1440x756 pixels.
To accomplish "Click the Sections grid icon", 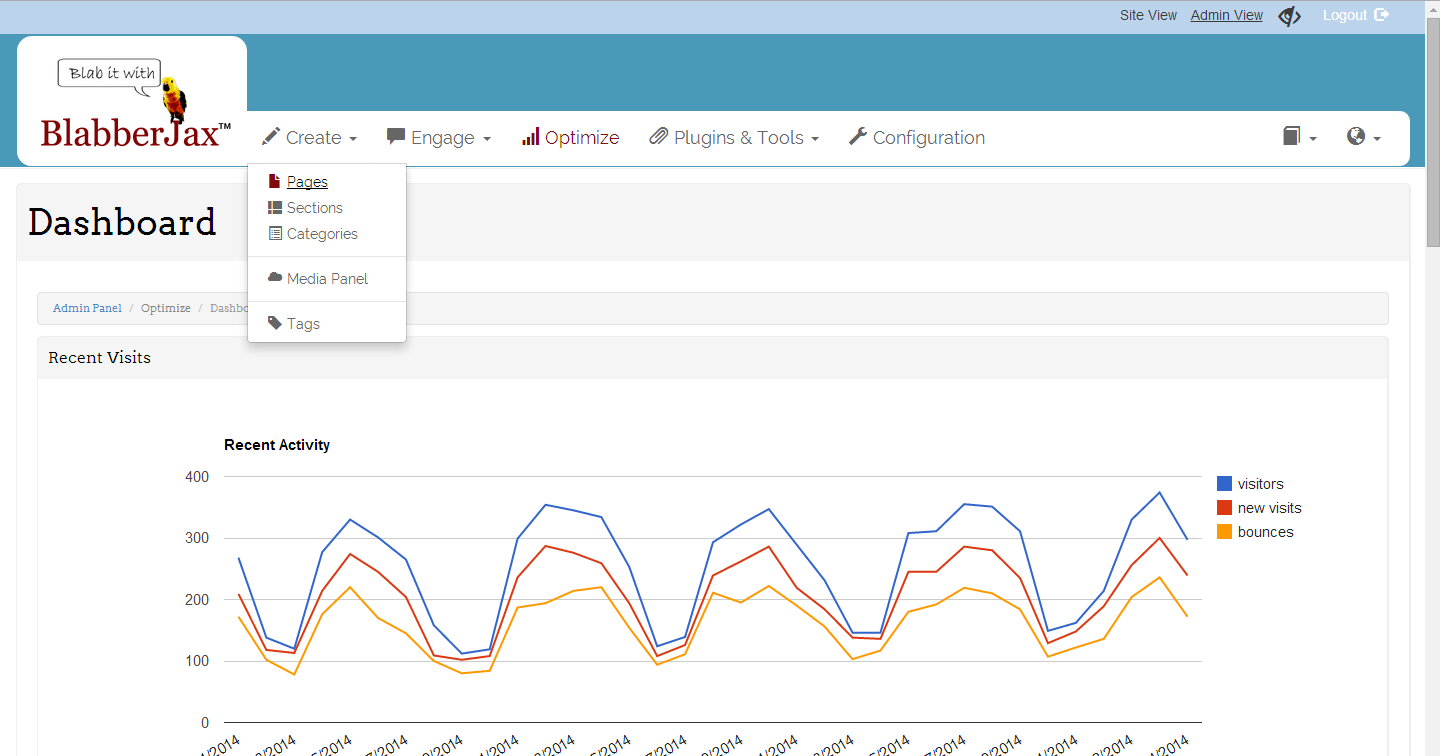I will pyautogui.click(x=275, y=207).
